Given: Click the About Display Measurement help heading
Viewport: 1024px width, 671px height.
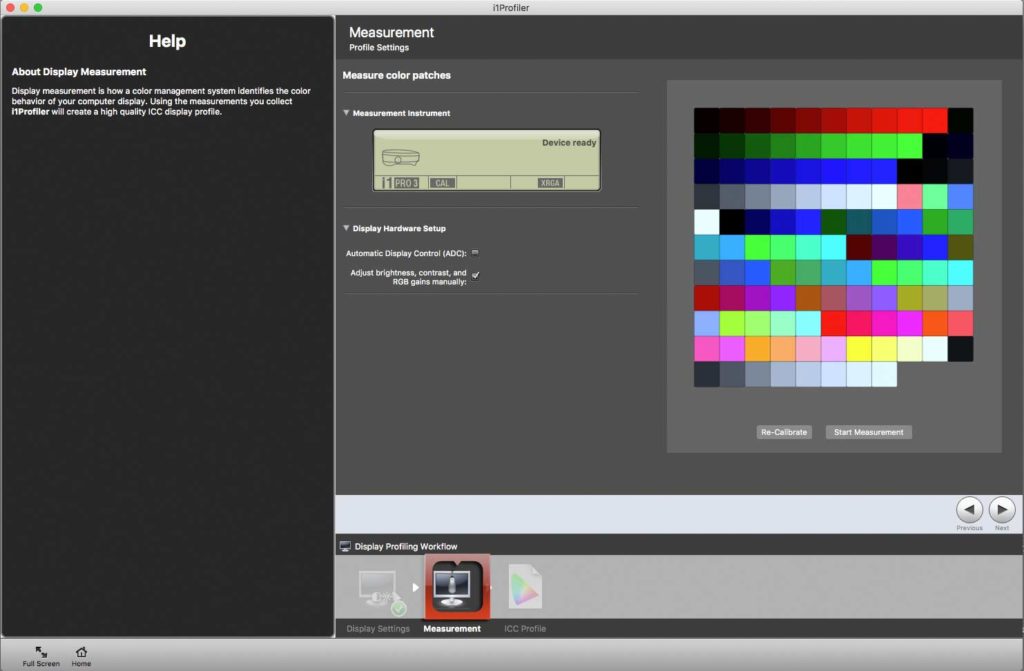Looking at the screenshot, I should 79,72.
